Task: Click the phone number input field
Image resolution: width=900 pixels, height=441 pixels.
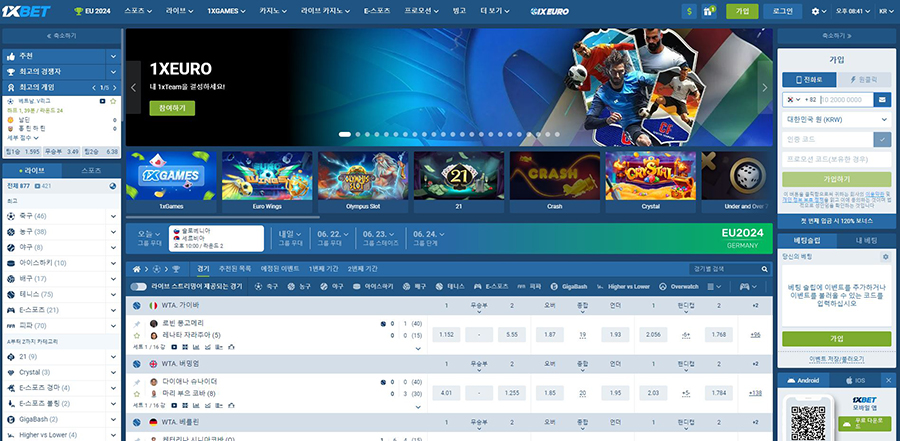Action: (847, 99)
